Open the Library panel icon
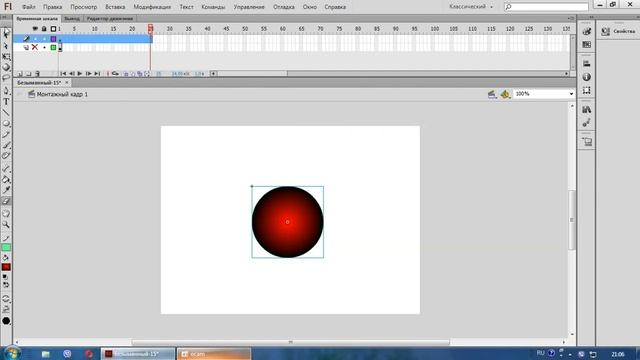This screenshot has height=360, width=640. click(587, 109)
